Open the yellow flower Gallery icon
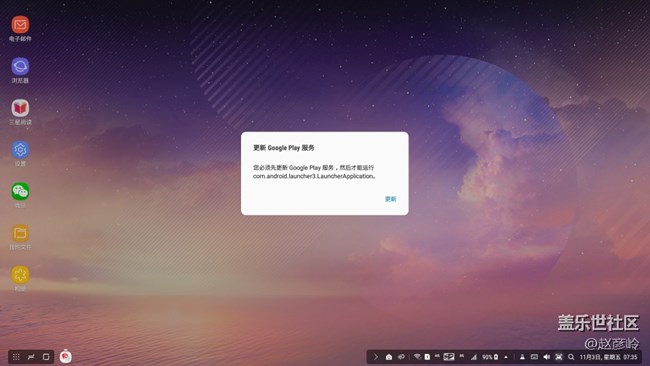 click(20, 275)
